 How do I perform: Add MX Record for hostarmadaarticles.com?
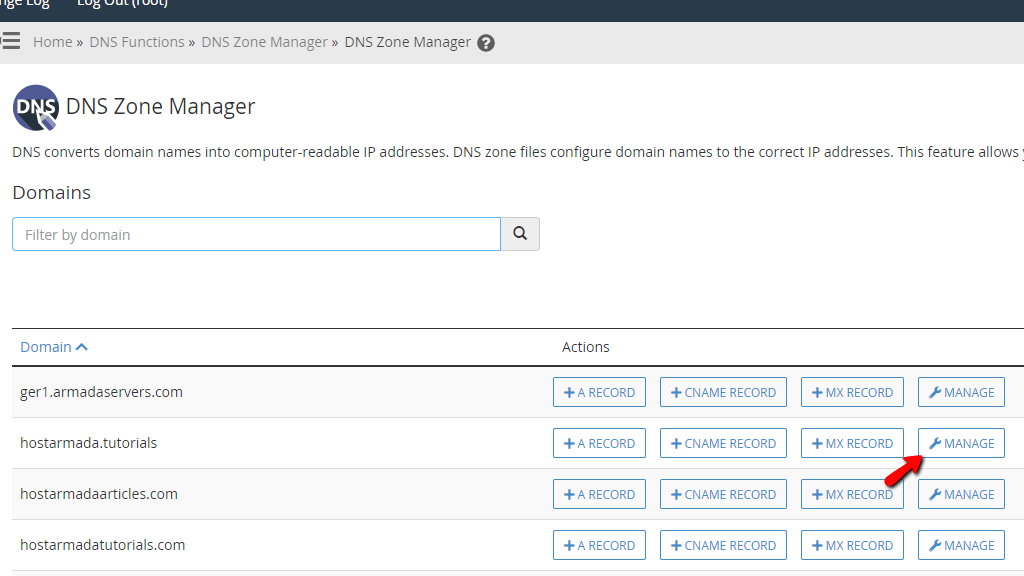pos(852,494)
